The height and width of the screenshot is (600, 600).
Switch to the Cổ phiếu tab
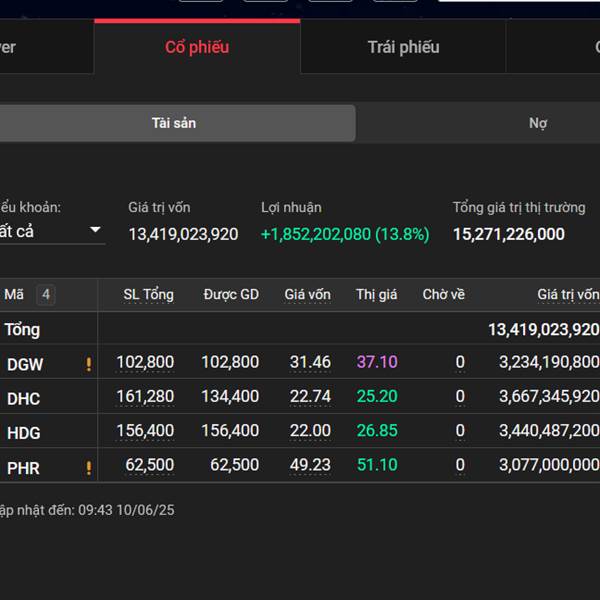tap(197, 47)
